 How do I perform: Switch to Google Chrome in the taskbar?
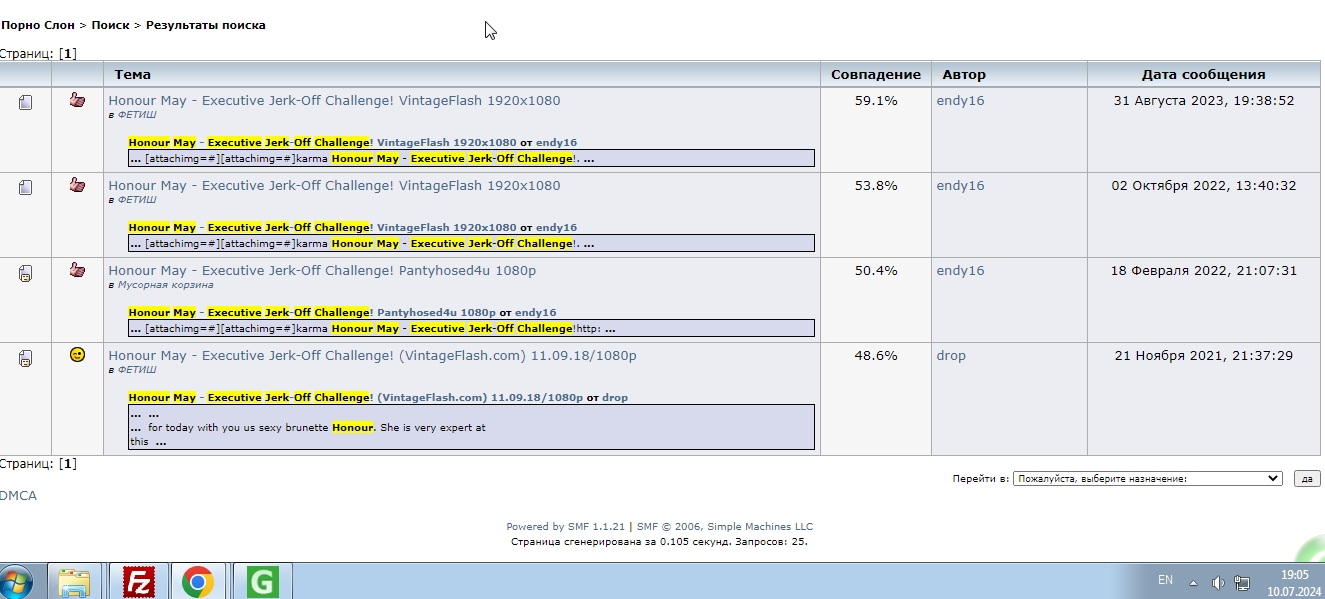point(198,582)
